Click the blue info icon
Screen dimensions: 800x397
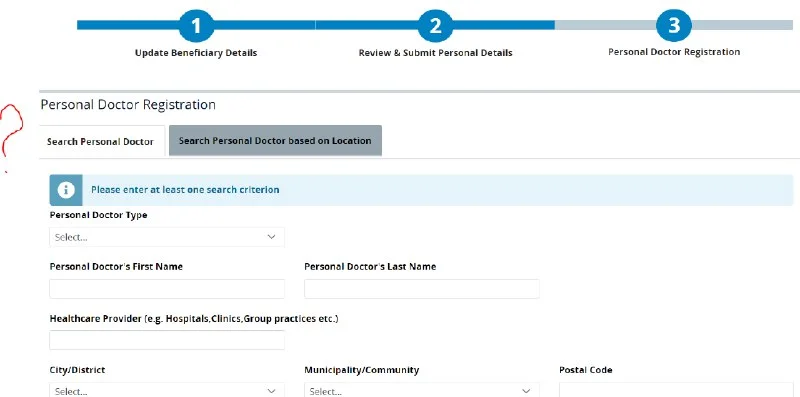(x=66, y=190)
